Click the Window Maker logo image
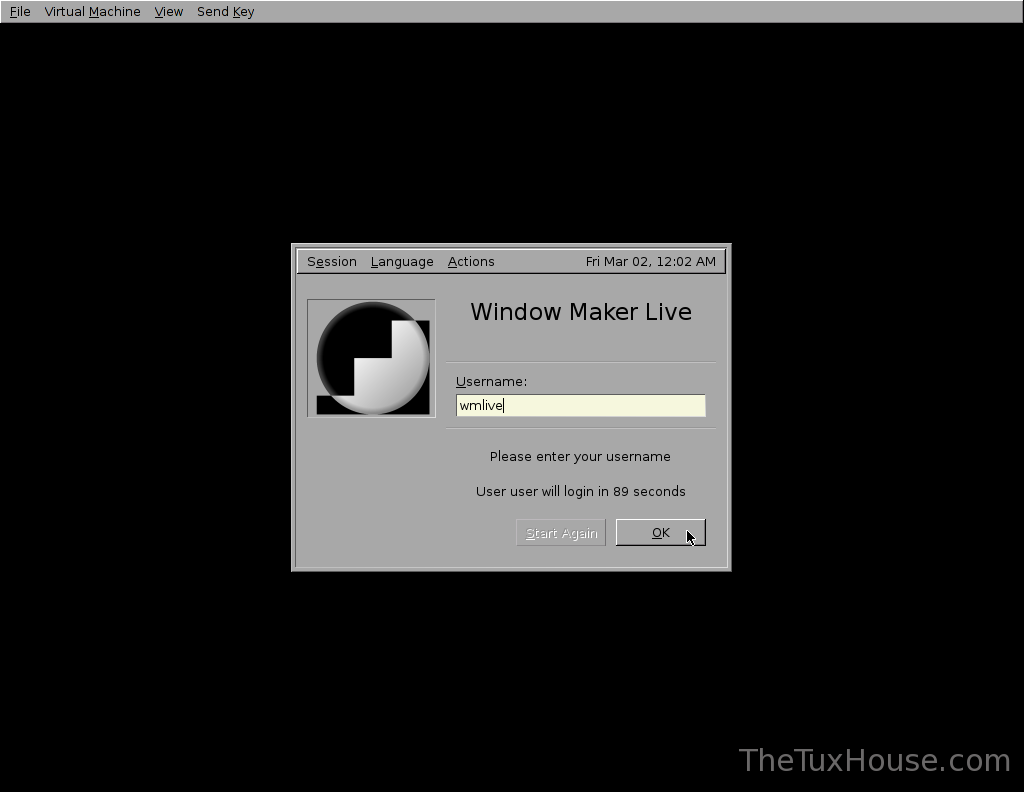The image size is (1024, 792). (x=372, y=358)
